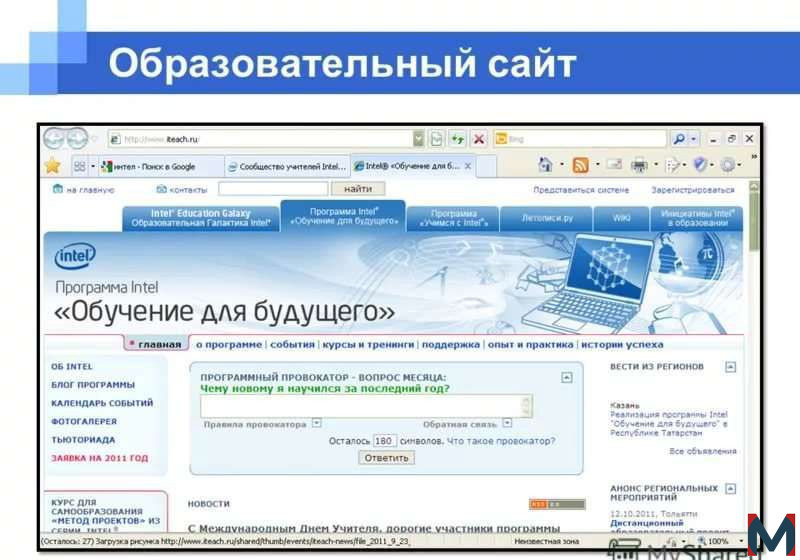Open the Wiki tab
Screen dimensions: 800x560
(621, 218)
